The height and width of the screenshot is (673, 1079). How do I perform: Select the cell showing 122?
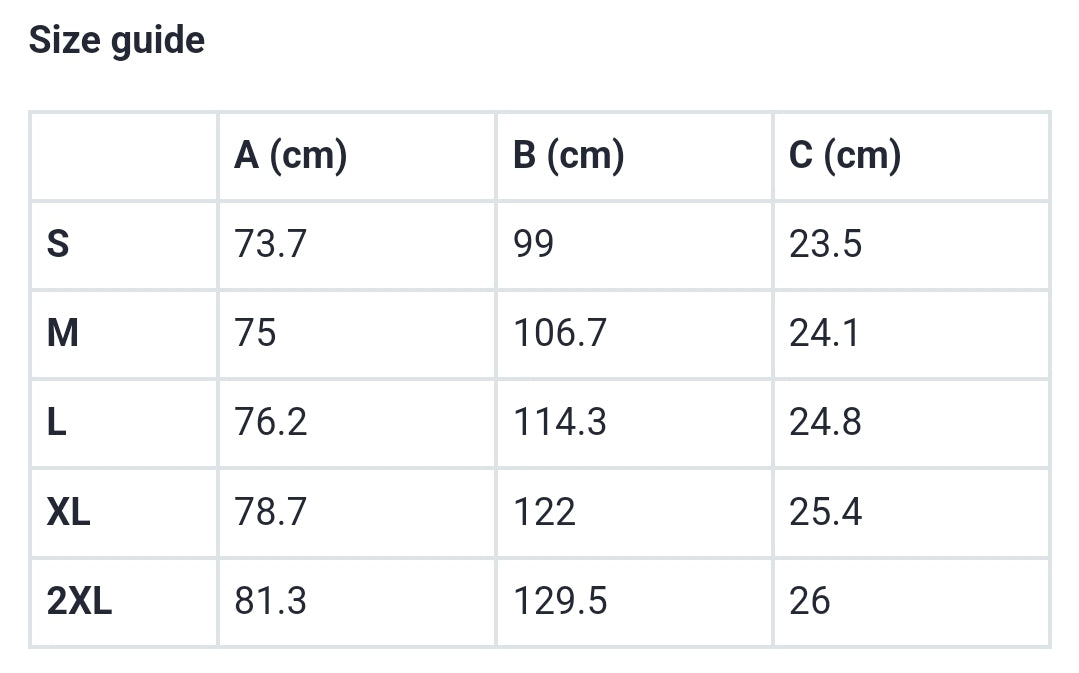tap(544, 512)
